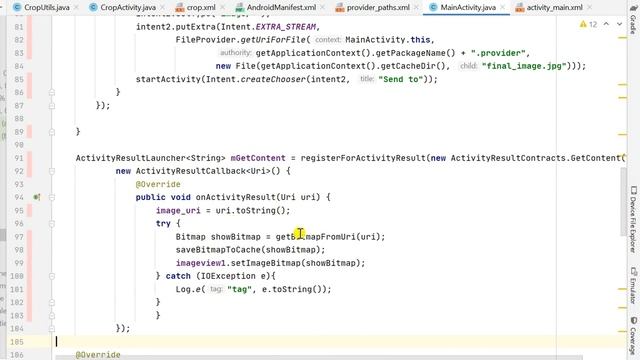Switch to the provider_paths.xml tab
Image resolution: width=640 pixels, height=360 pixels.
click(378, 7)
